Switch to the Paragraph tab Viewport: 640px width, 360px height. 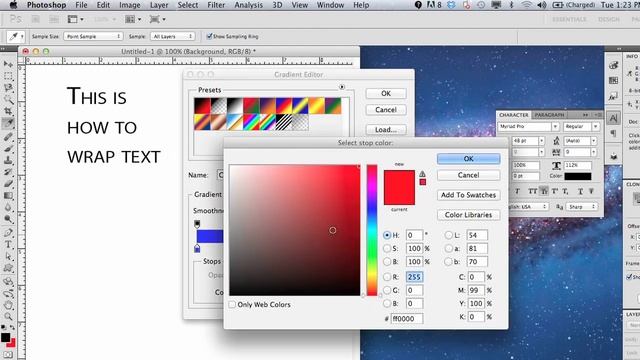pos(549,115)
